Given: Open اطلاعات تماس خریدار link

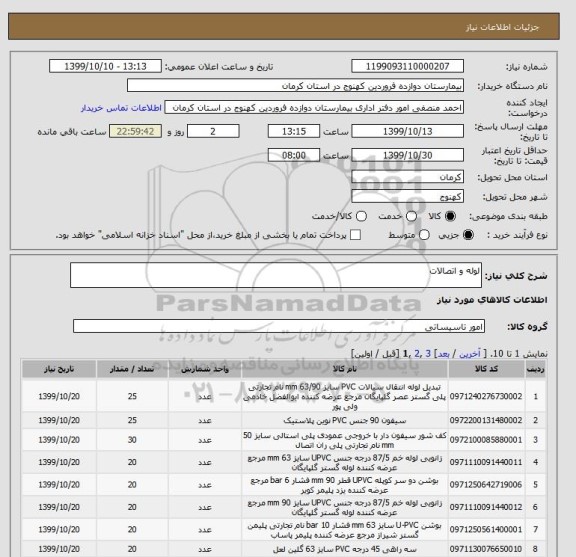Looking at the screenshot, I should (121, 108).
